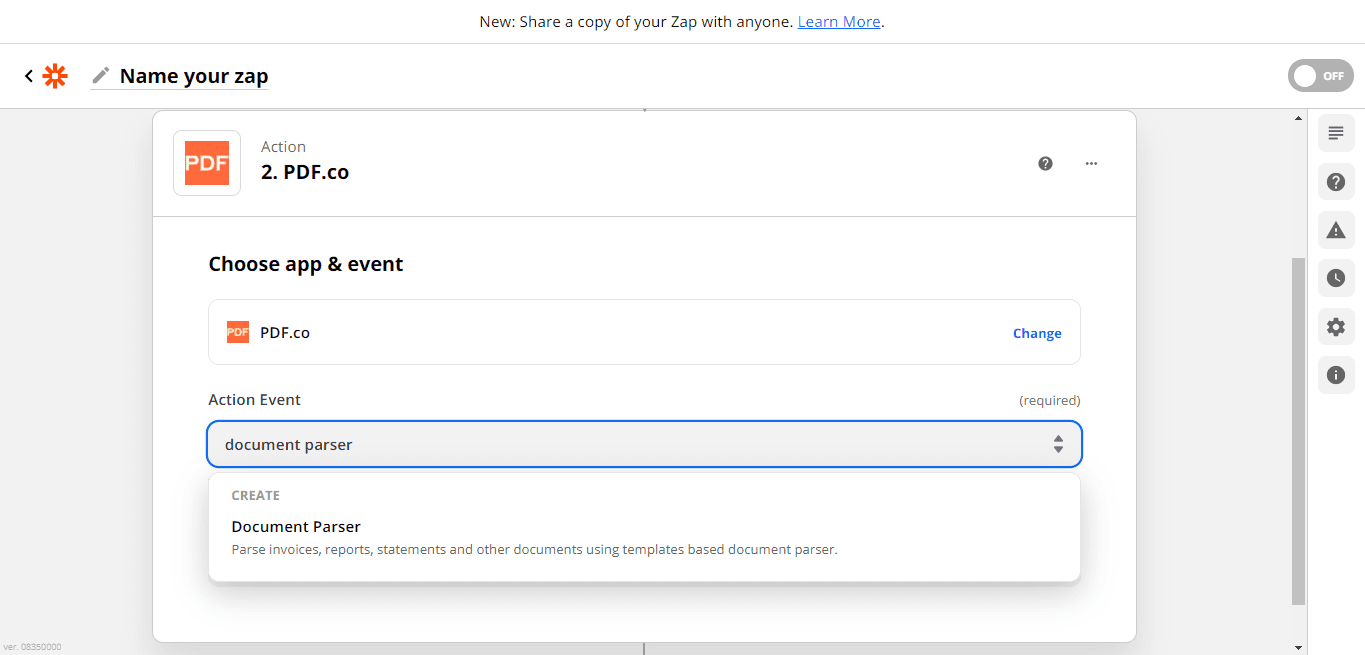Image resolution: width=1365 pixels, height=655 pixels.
Task: Open the Action Event dropdown
Action: 644,444
